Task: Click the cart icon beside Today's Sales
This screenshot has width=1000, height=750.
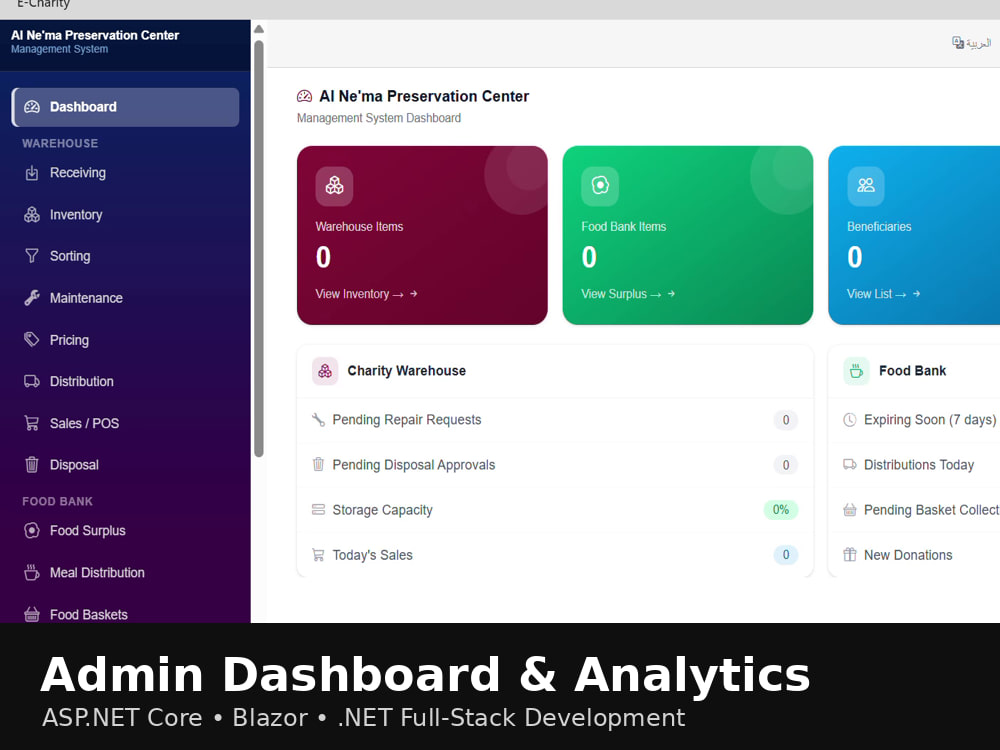Action: [318, 555]
